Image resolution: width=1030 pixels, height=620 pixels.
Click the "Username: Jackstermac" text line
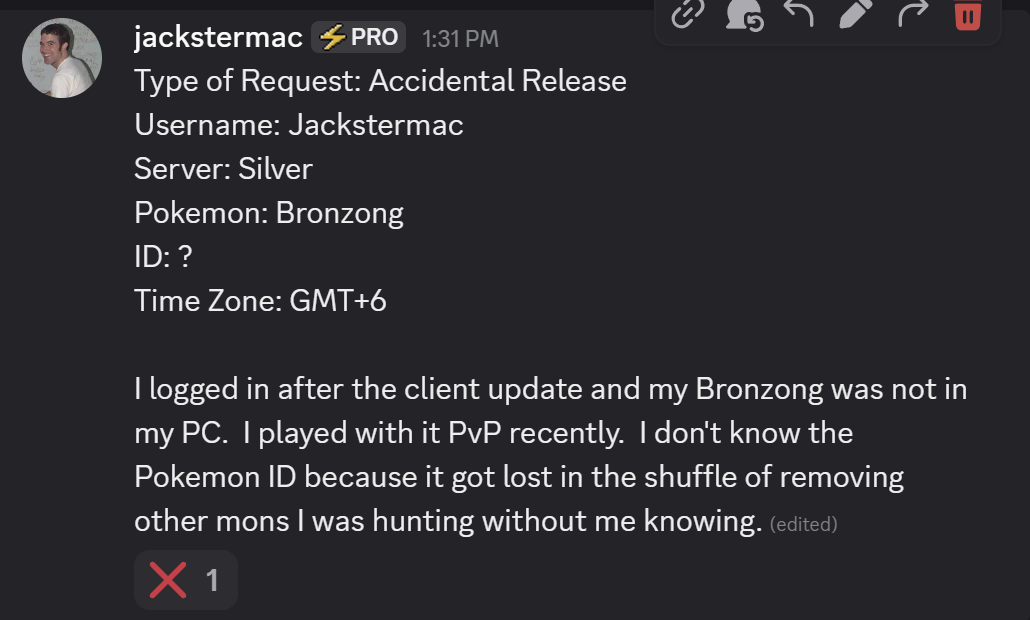click(x=298, y=125)
